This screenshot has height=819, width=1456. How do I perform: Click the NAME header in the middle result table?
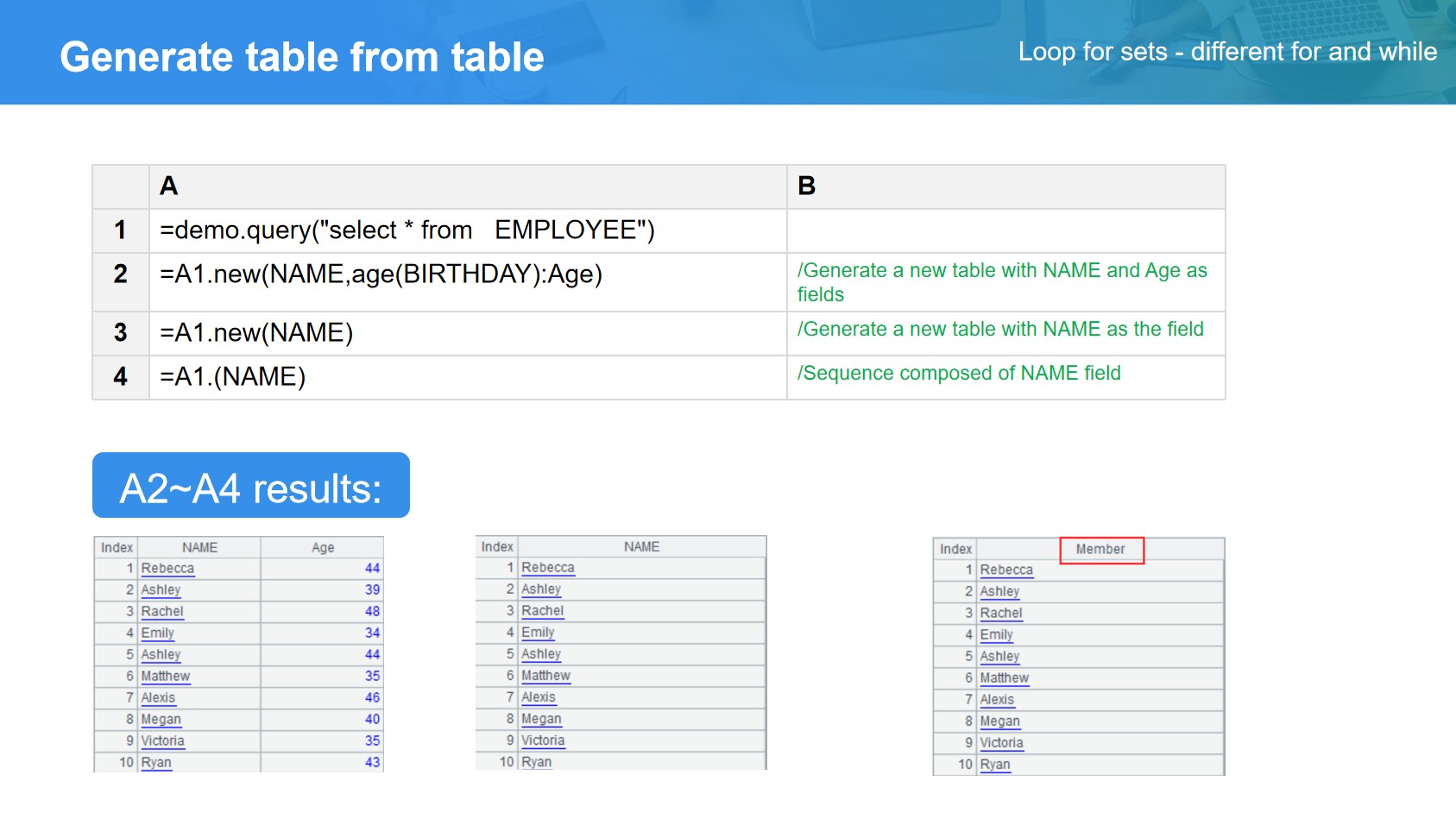tap(641, 547)
